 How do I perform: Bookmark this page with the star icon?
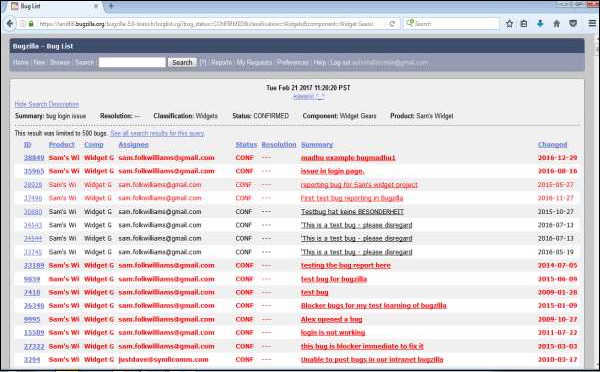click(509, 24)
